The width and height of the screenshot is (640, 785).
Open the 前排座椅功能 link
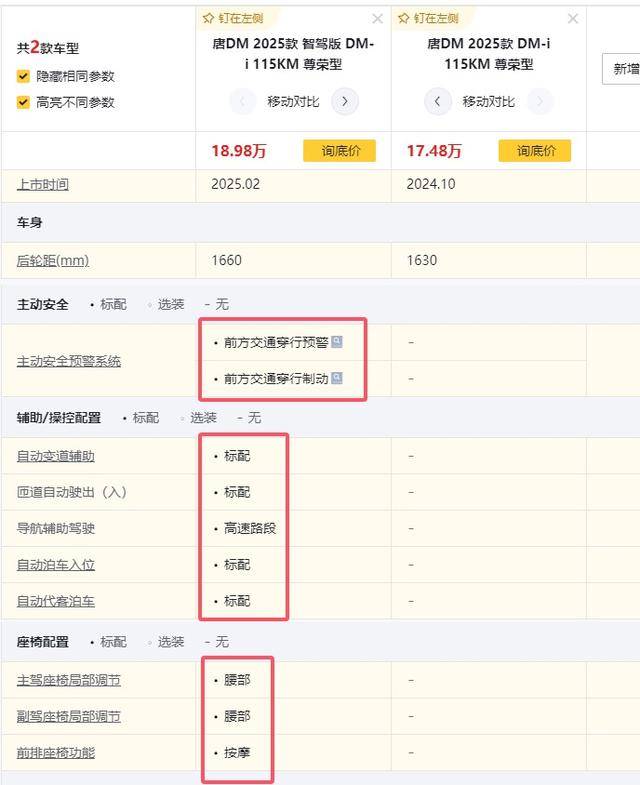(x=56, y=752)
